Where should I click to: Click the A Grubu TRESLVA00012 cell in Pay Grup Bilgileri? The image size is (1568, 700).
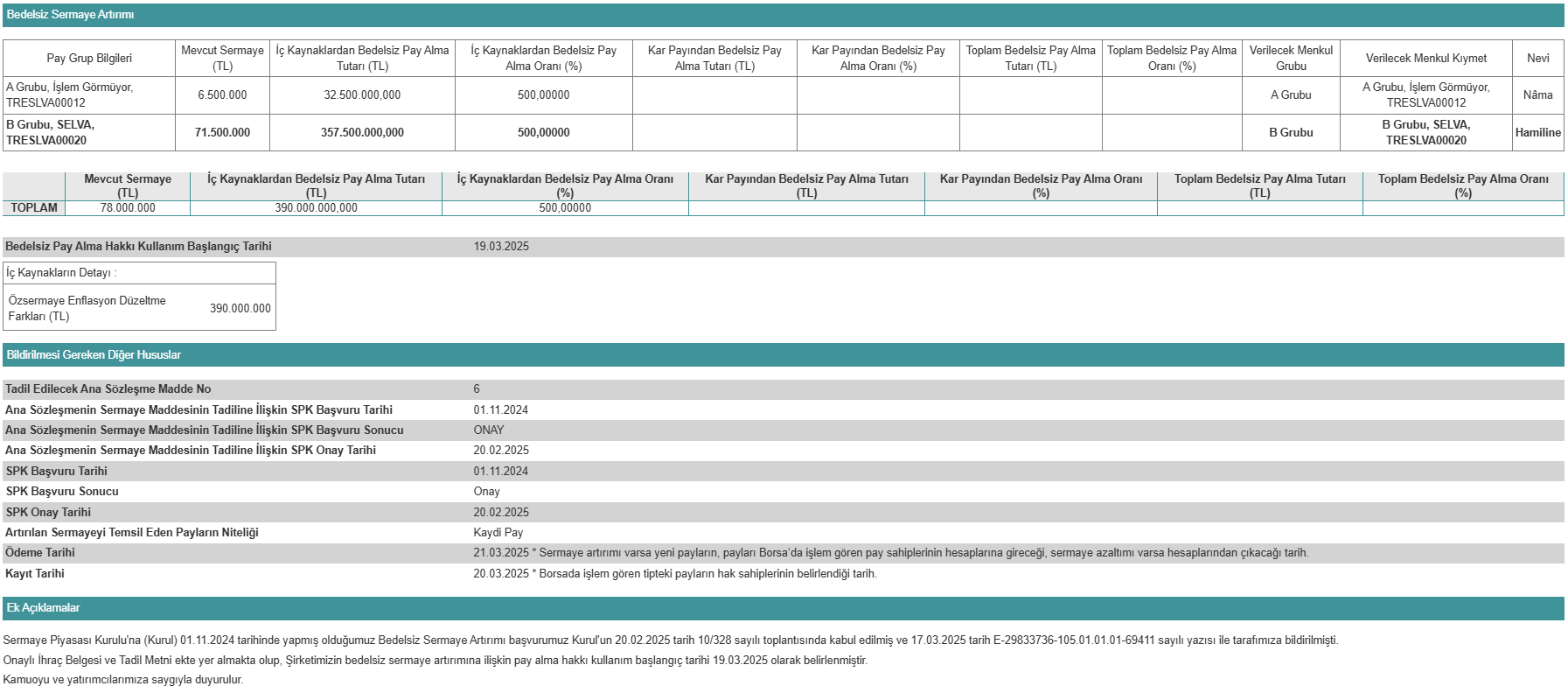coord(89,94)
